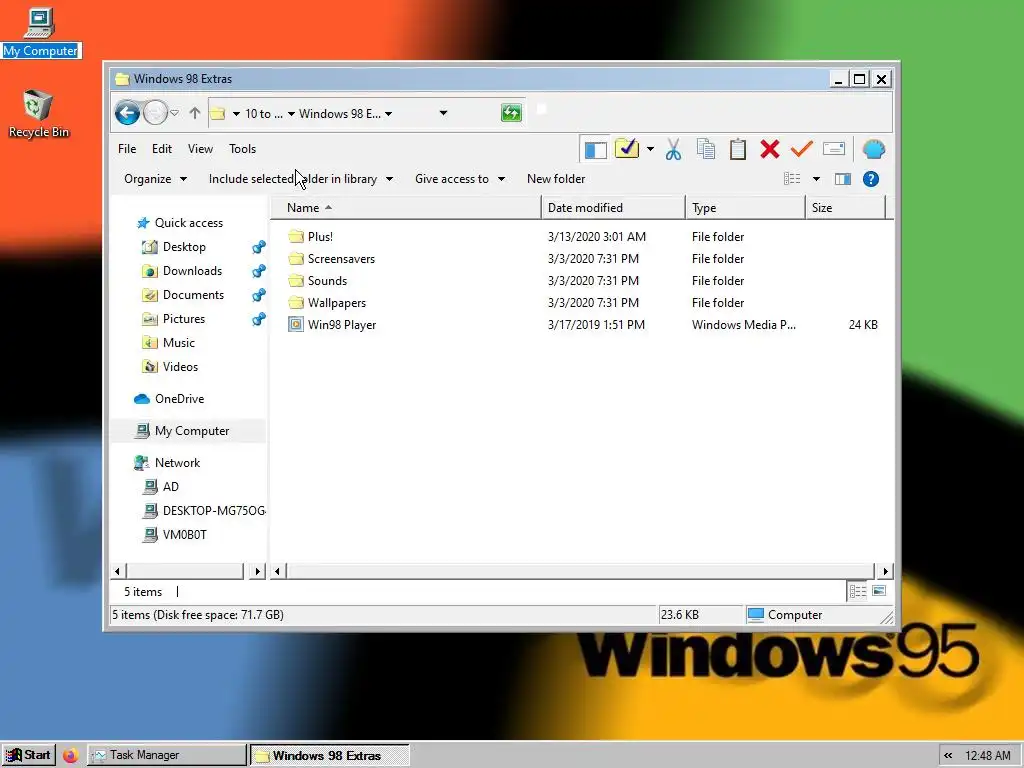Toggle the preview pane button
Image resolution: width=1024 pixels, height=768 pixels.
point(842,179)
